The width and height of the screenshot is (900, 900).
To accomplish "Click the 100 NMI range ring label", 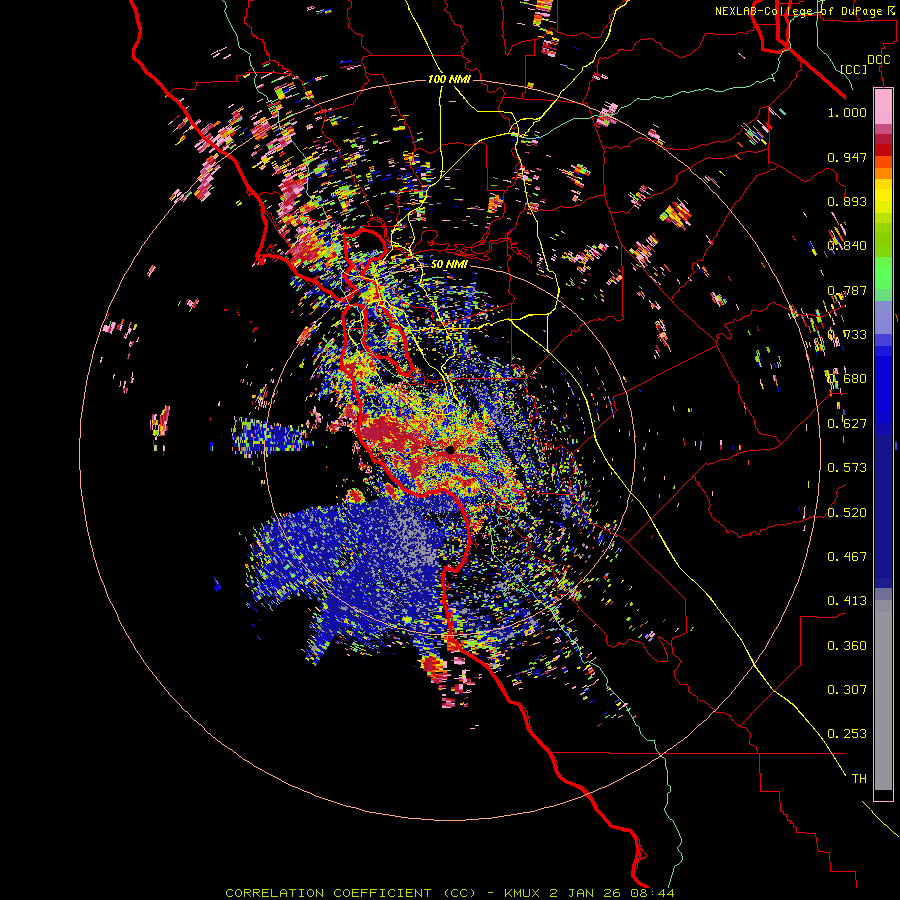I will pos(449,79).
